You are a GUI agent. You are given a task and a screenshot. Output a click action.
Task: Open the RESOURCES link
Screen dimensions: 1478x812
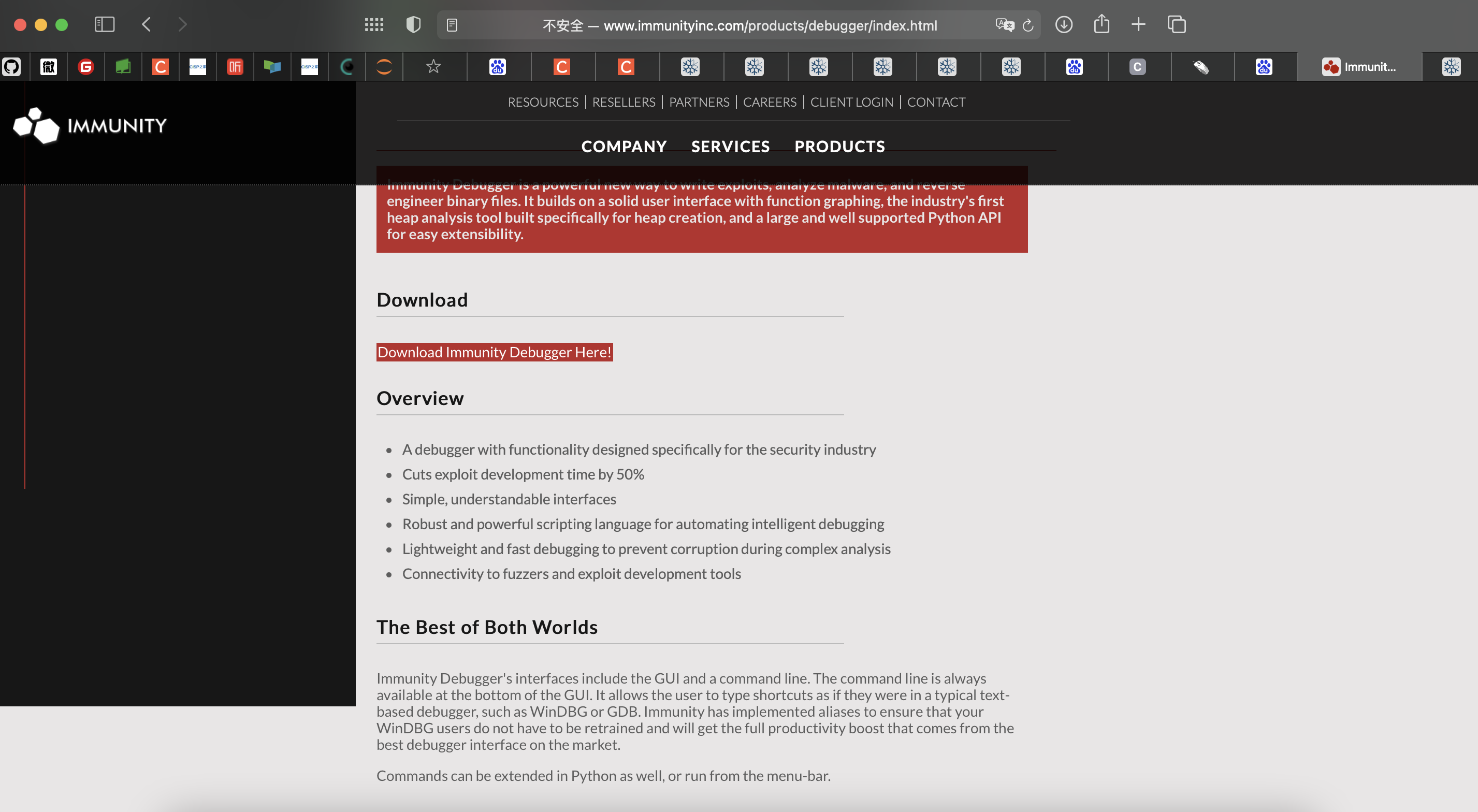pos(543,102)
